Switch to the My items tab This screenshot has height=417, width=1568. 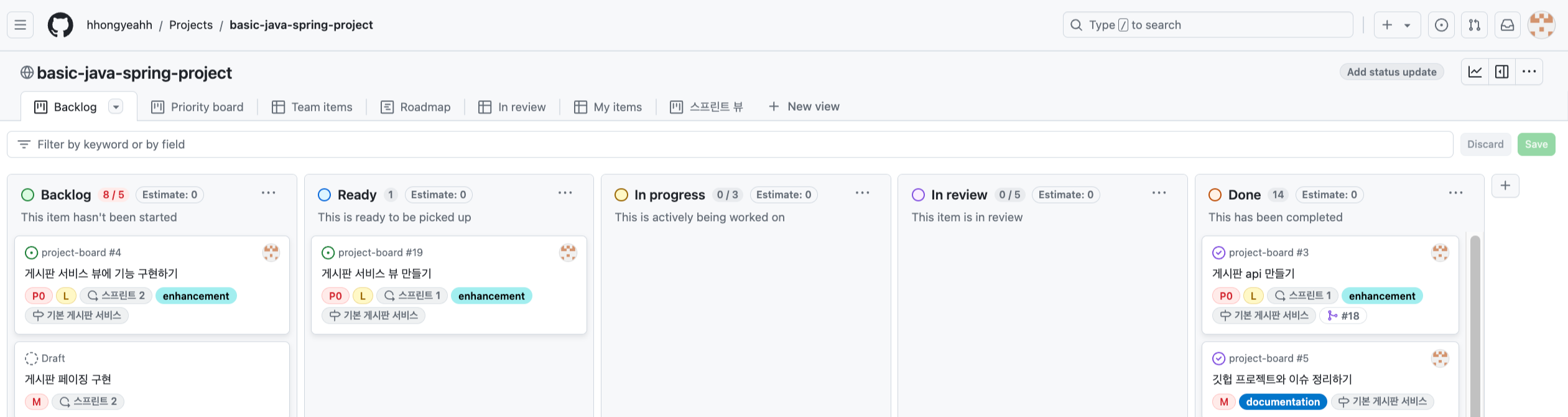[x=608, y=107]
